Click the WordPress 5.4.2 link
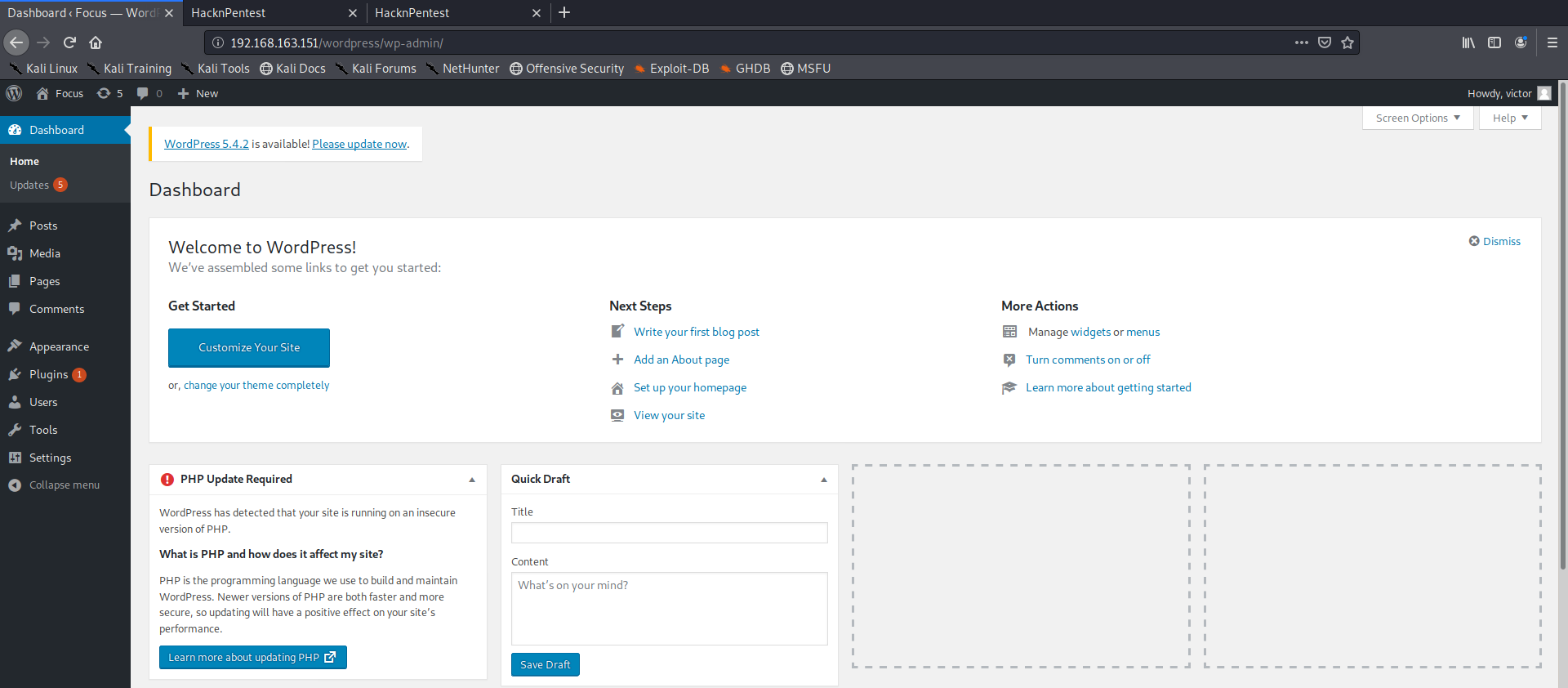The image size is (1568, 688). (x=207, y=144)
